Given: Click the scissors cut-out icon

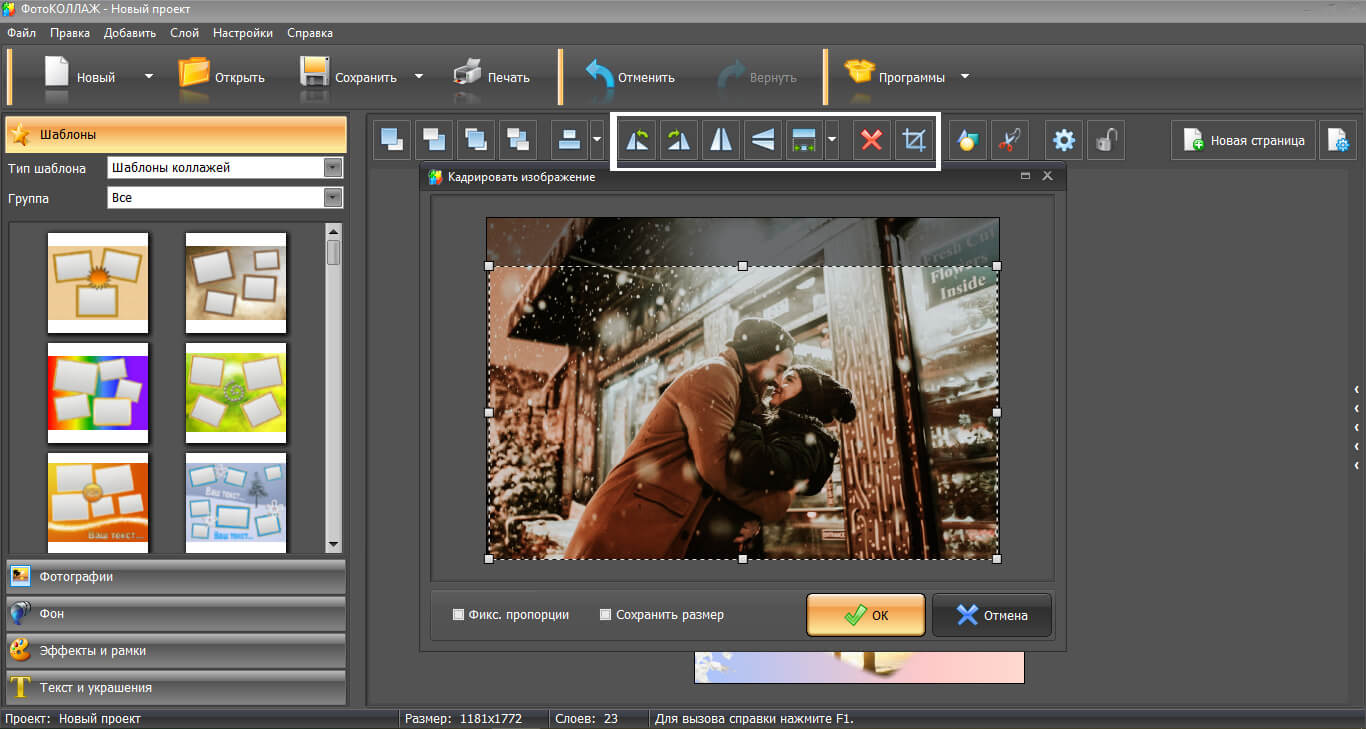Looking at the screenshot, I should (x=1010, y=140).
